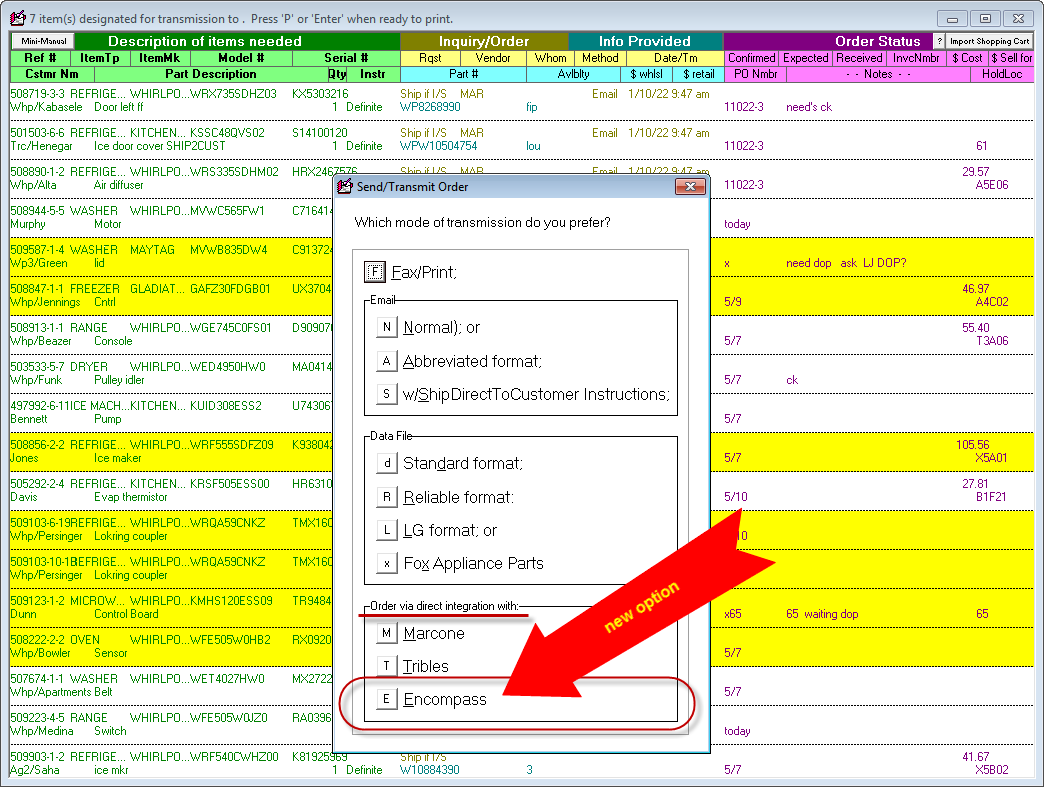Select the 'R' Reliable format button
Viewport: 1044px width, 787px height.
(387, 497)
